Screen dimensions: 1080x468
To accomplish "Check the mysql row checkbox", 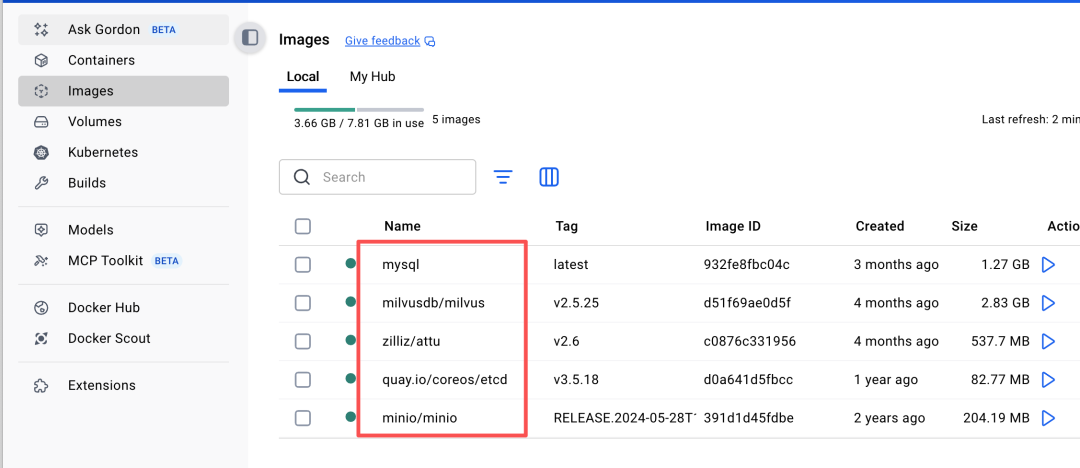I will [x=302, y=265].
